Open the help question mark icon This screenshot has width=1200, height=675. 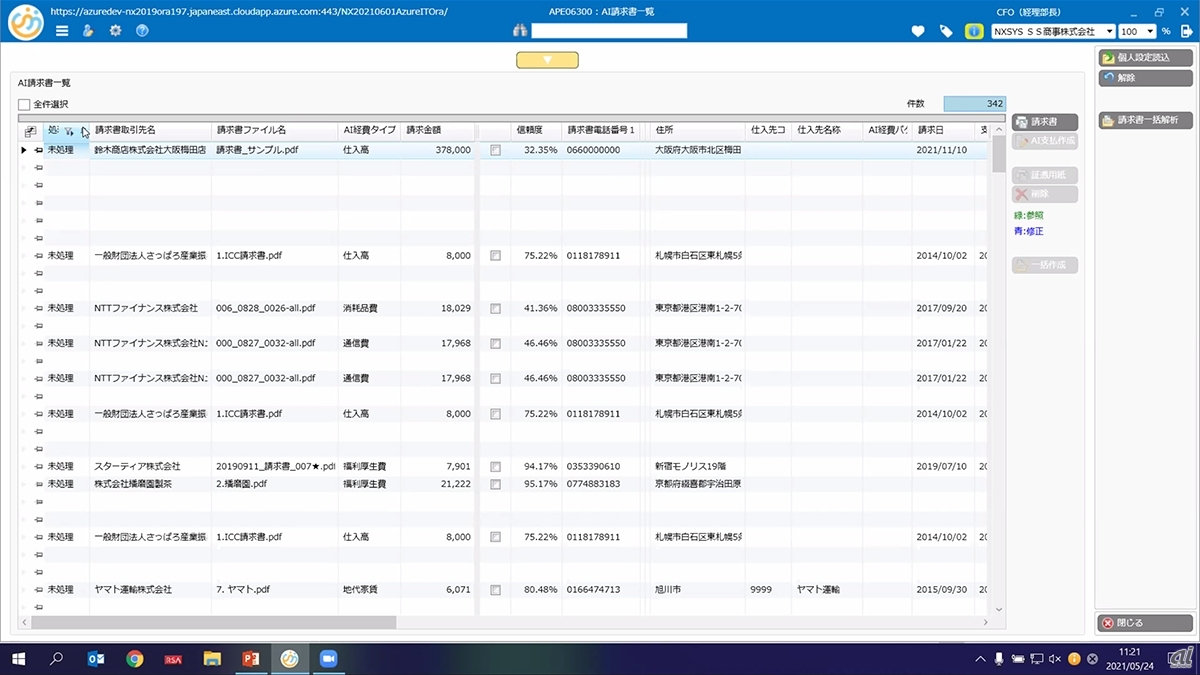(142, 31)
